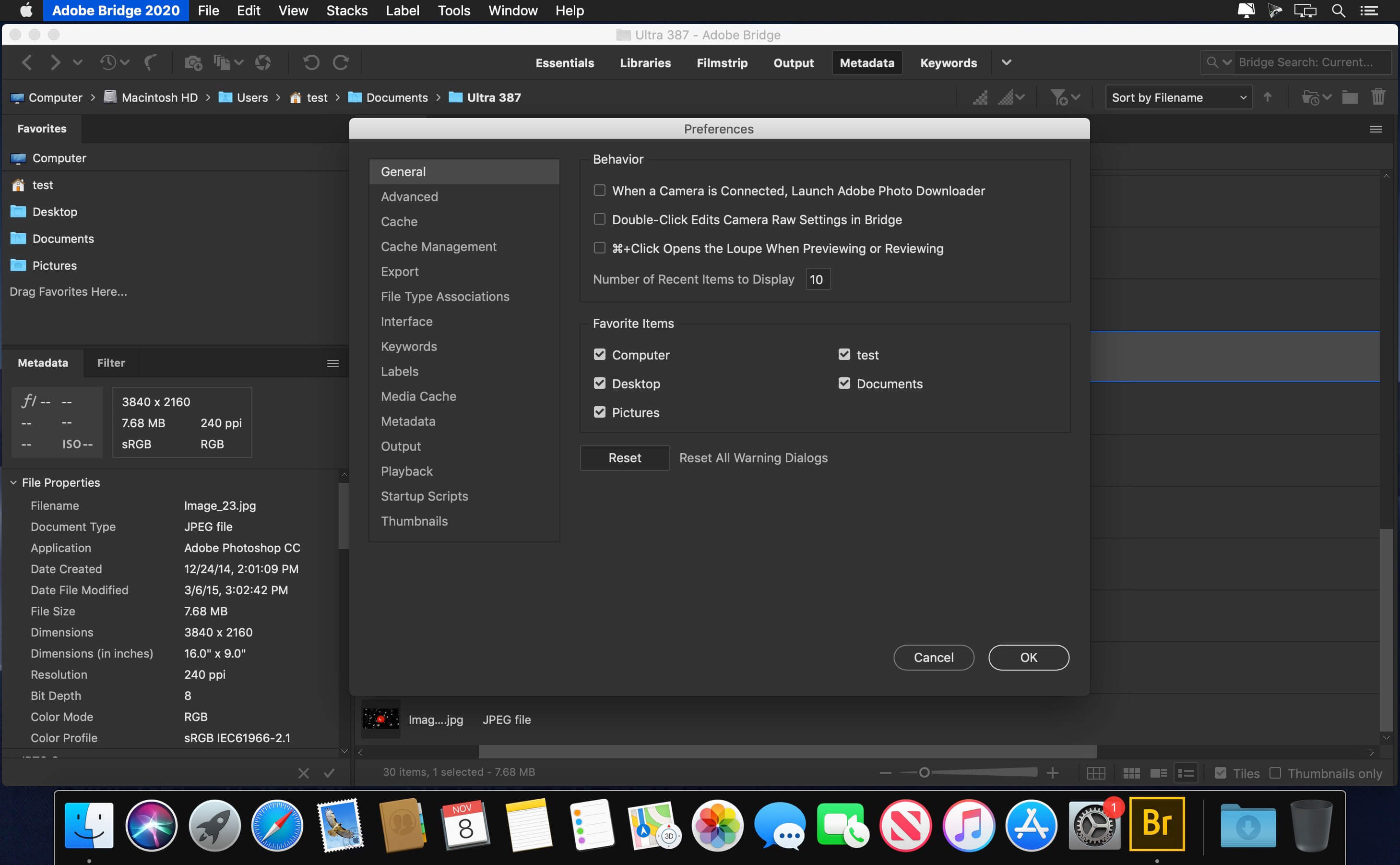Click the Metadata workspace tab
1400x865 pixels.
(x=865, y=61)
